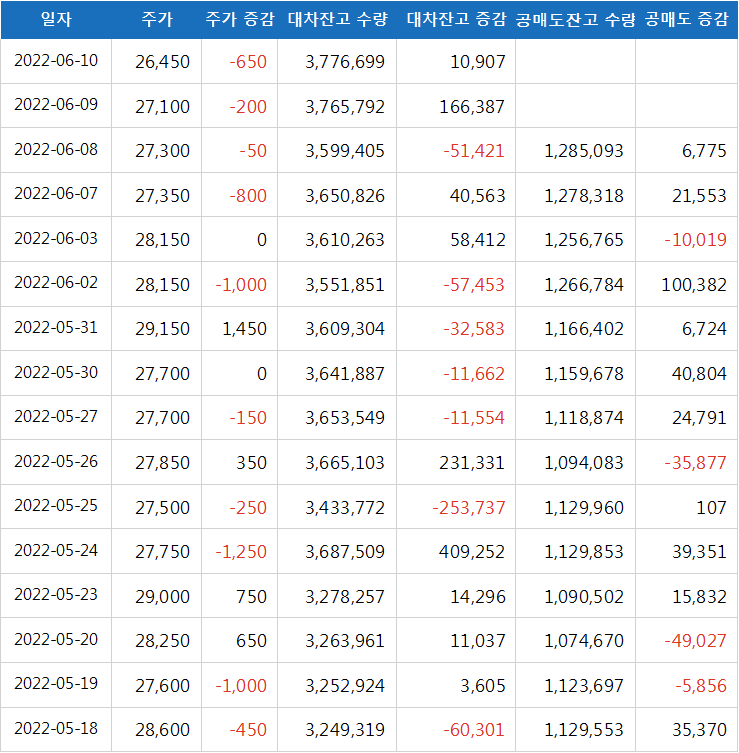This screenshot has height=753, width=739.
Task: Click price value 28,600
Action: tap(162, 730)
